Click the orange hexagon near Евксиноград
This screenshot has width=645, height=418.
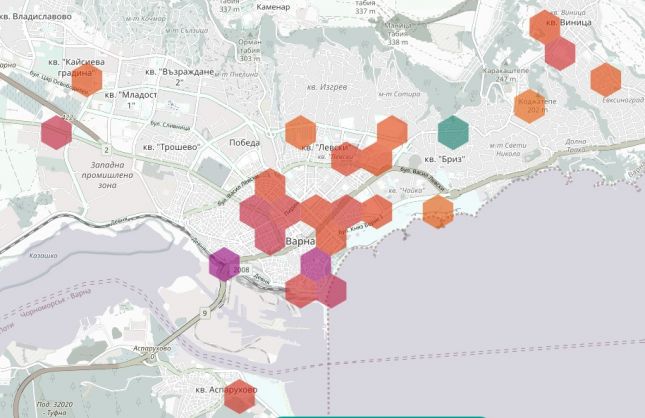point(605,78)
